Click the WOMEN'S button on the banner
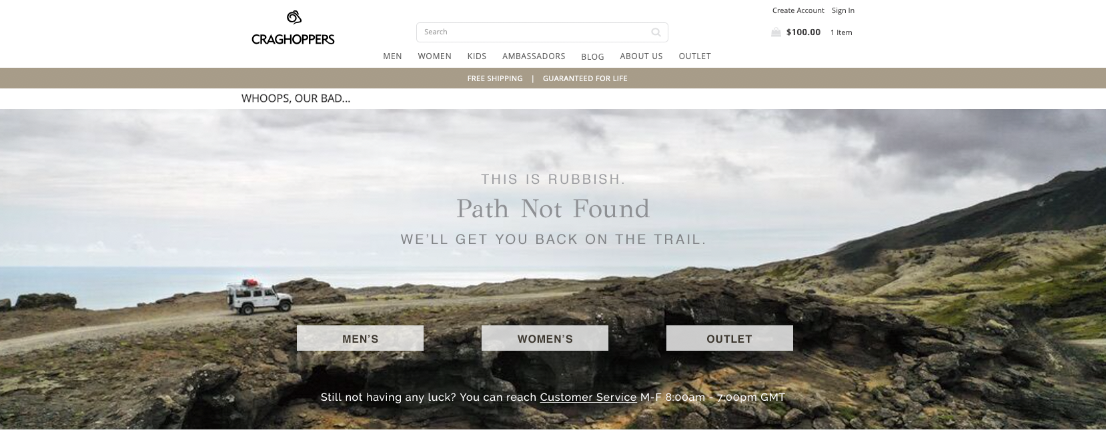The height and width of the screenshot is (439, 1106). tap(545, 338)
